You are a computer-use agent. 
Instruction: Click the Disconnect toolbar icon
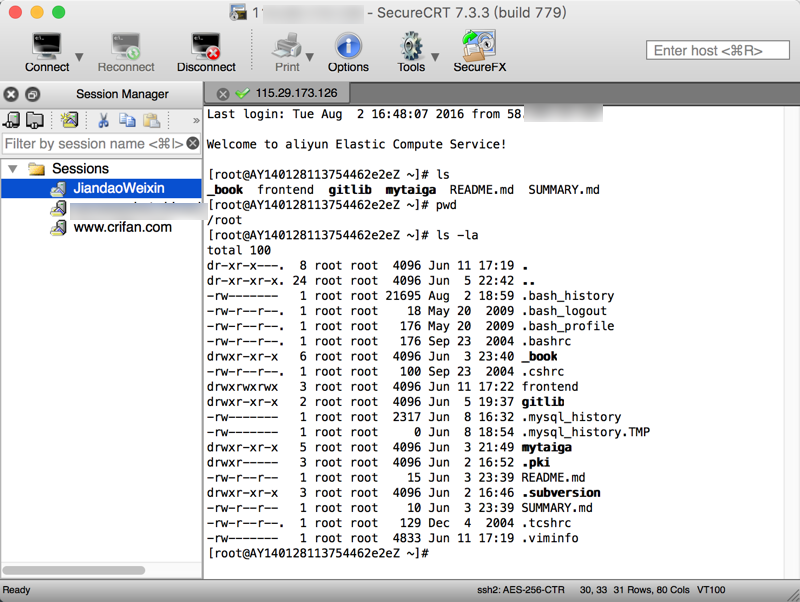click(206, 46)
